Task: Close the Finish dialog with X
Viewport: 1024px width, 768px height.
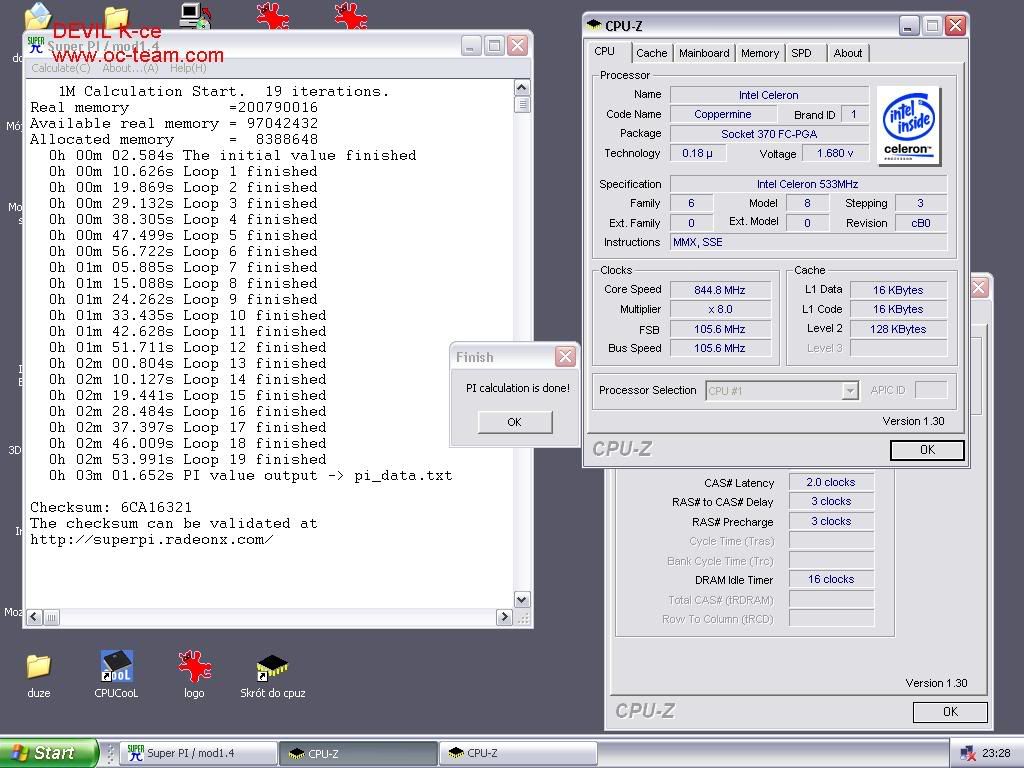Action: pyautogui.click(x=565, y=357)
